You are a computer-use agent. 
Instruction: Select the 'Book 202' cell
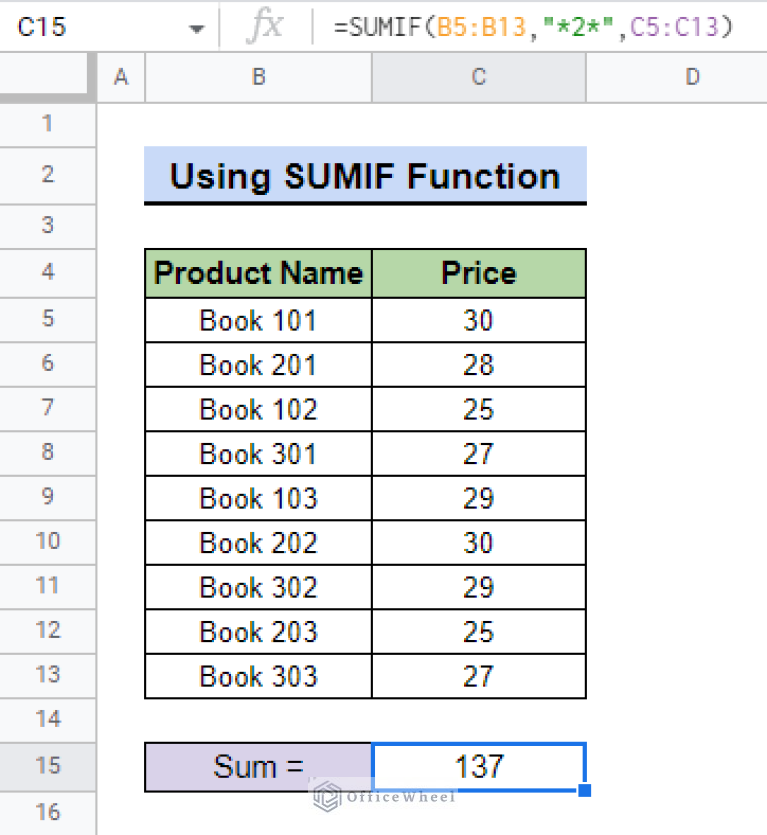pos(258,543)
